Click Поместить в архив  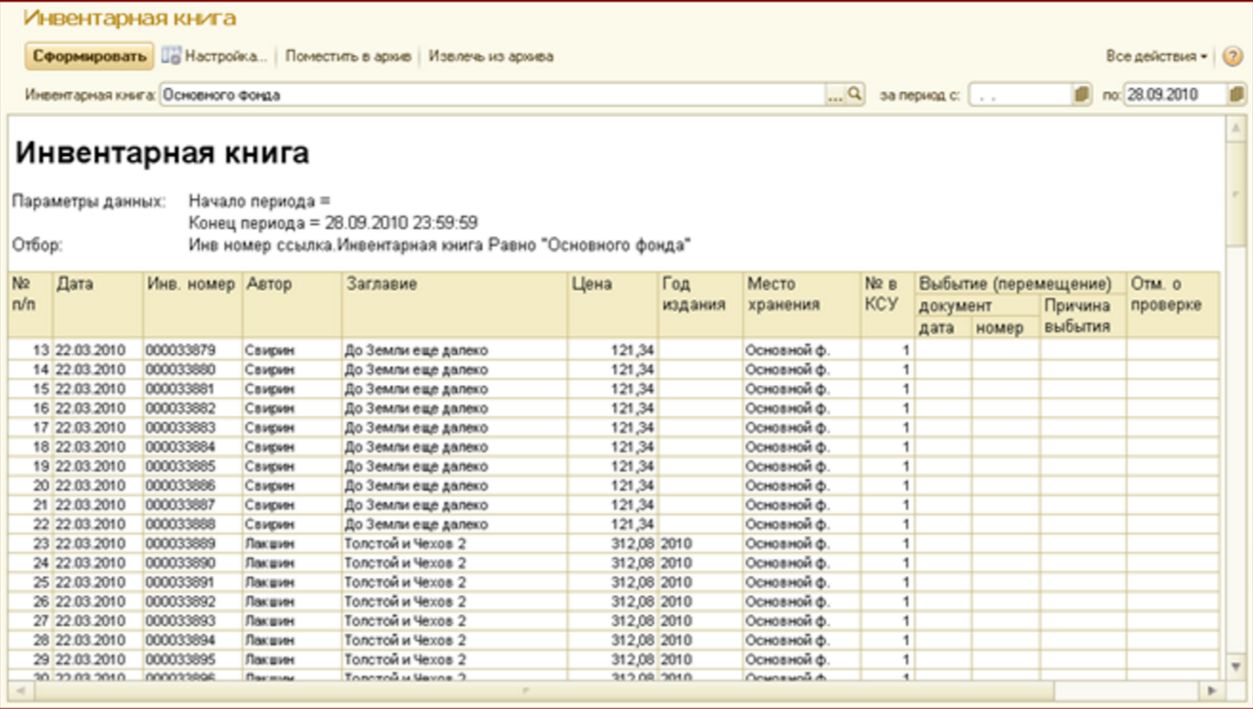(348, 57)
